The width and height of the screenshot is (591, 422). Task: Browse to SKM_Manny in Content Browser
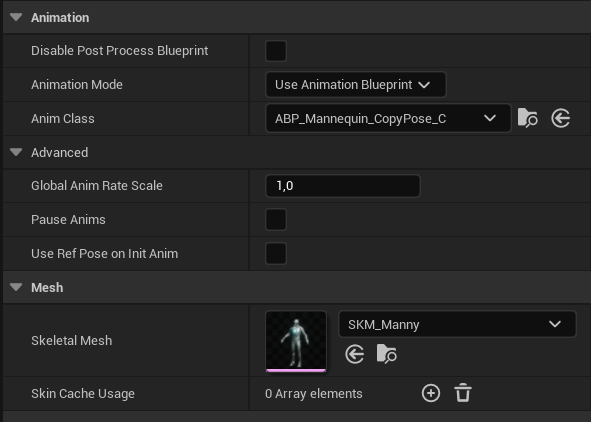coord(386,354)
